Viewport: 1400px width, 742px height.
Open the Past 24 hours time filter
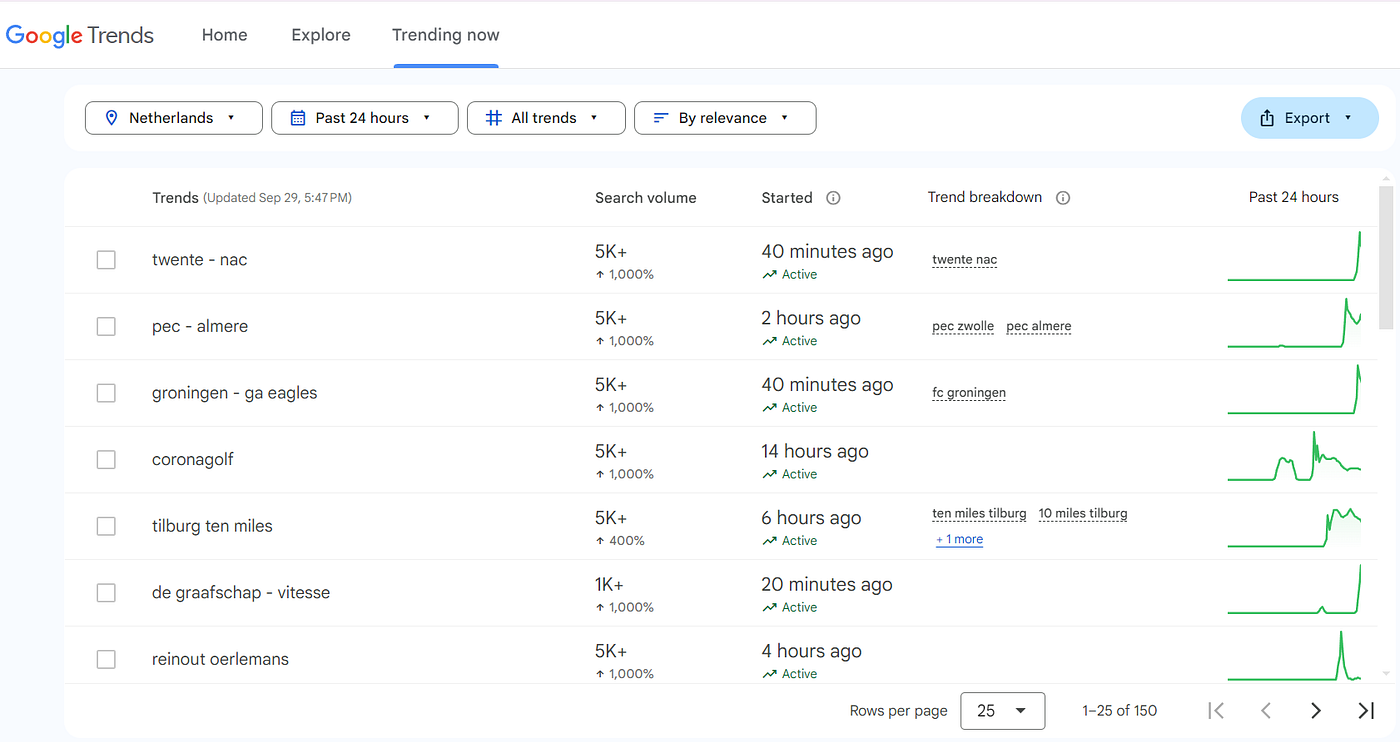(365, 118)
